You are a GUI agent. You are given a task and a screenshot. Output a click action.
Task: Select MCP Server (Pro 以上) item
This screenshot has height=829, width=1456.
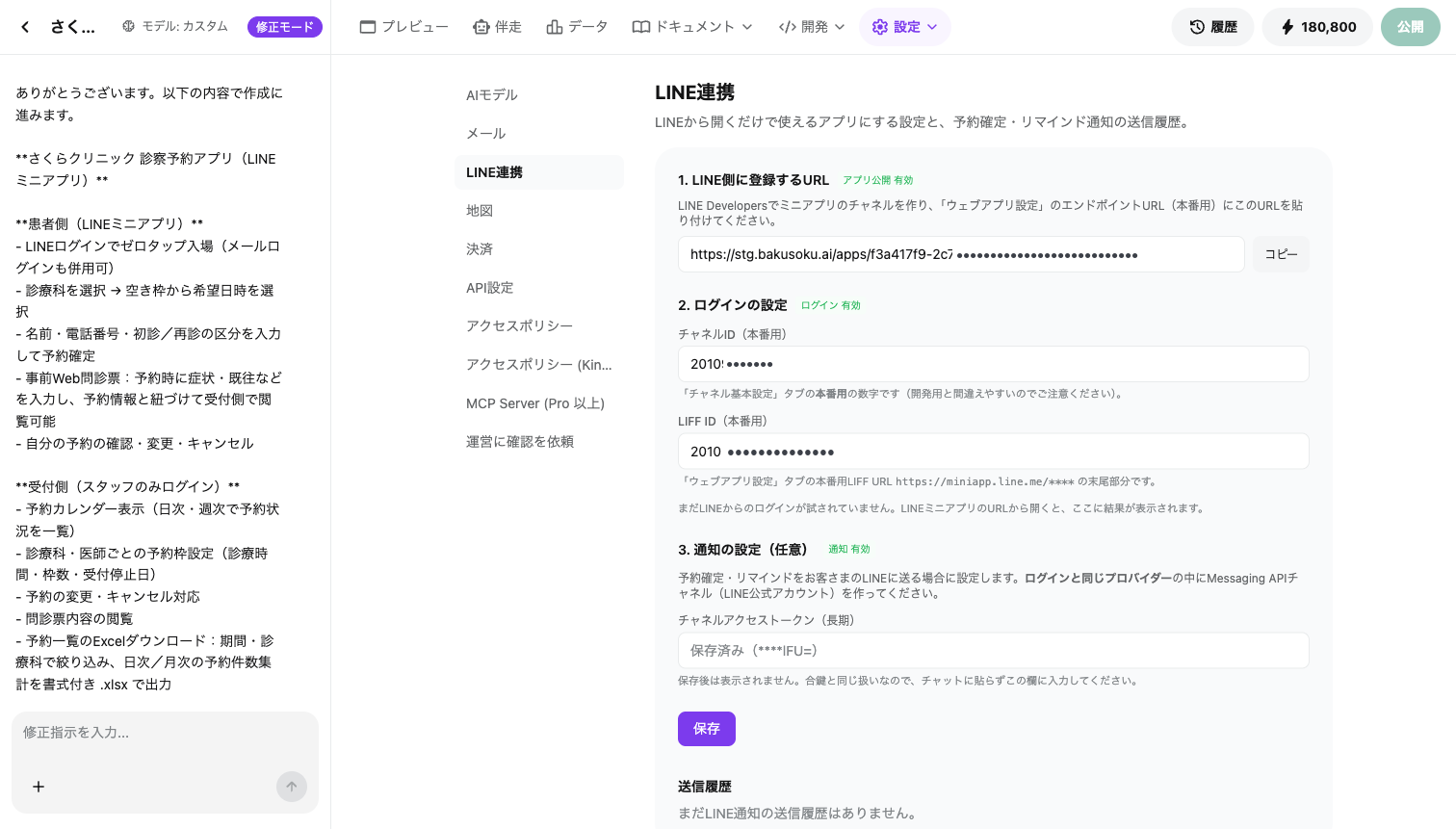click(x=539, y=403)
